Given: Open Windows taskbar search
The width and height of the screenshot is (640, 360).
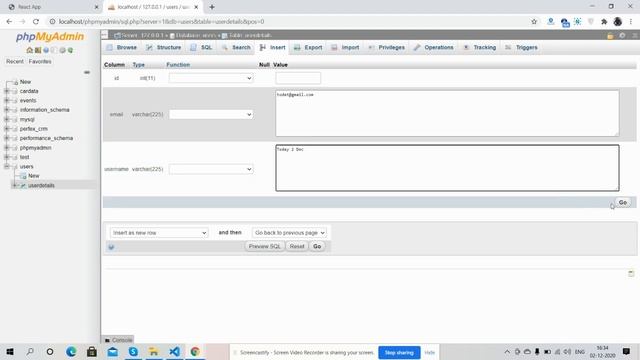Looking at the screenshot, I should [30, 351].
